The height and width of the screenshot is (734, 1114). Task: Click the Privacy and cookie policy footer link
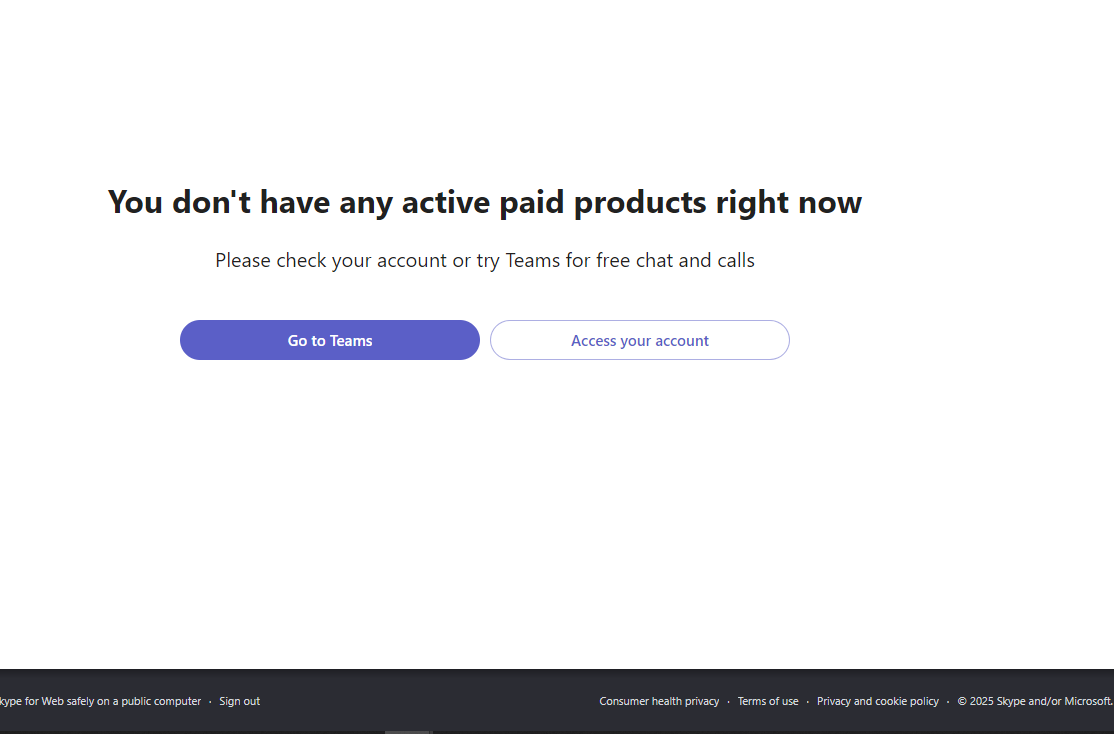877,701
